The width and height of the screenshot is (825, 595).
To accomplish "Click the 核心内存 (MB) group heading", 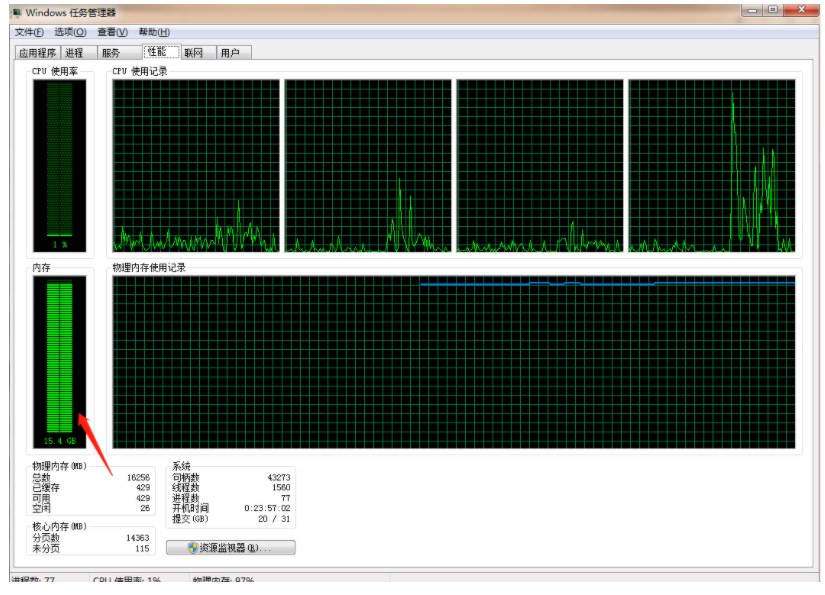I will 59,526.
